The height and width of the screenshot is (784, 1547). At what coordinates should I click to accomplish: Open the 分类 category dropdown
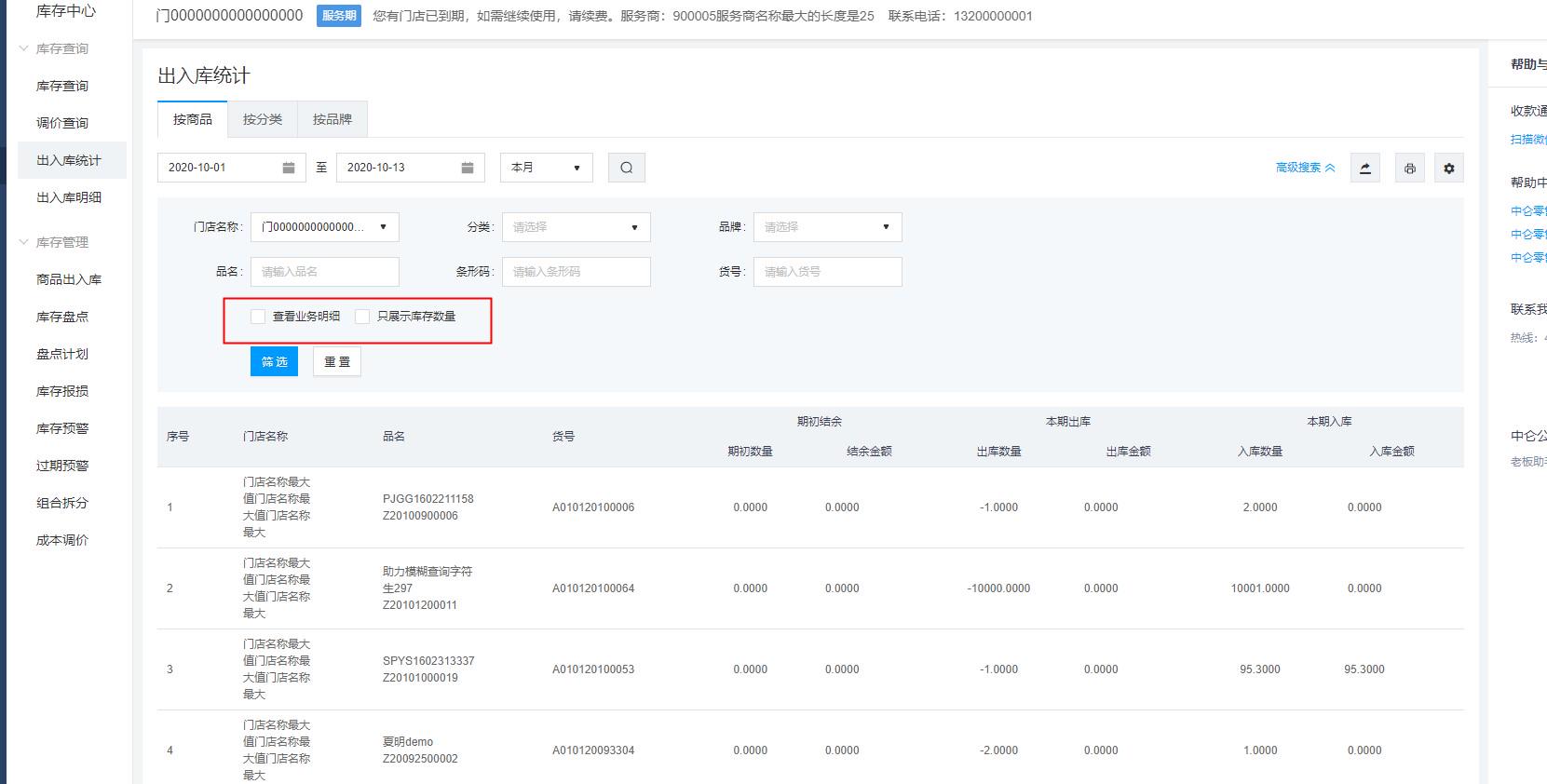[576, 227]
